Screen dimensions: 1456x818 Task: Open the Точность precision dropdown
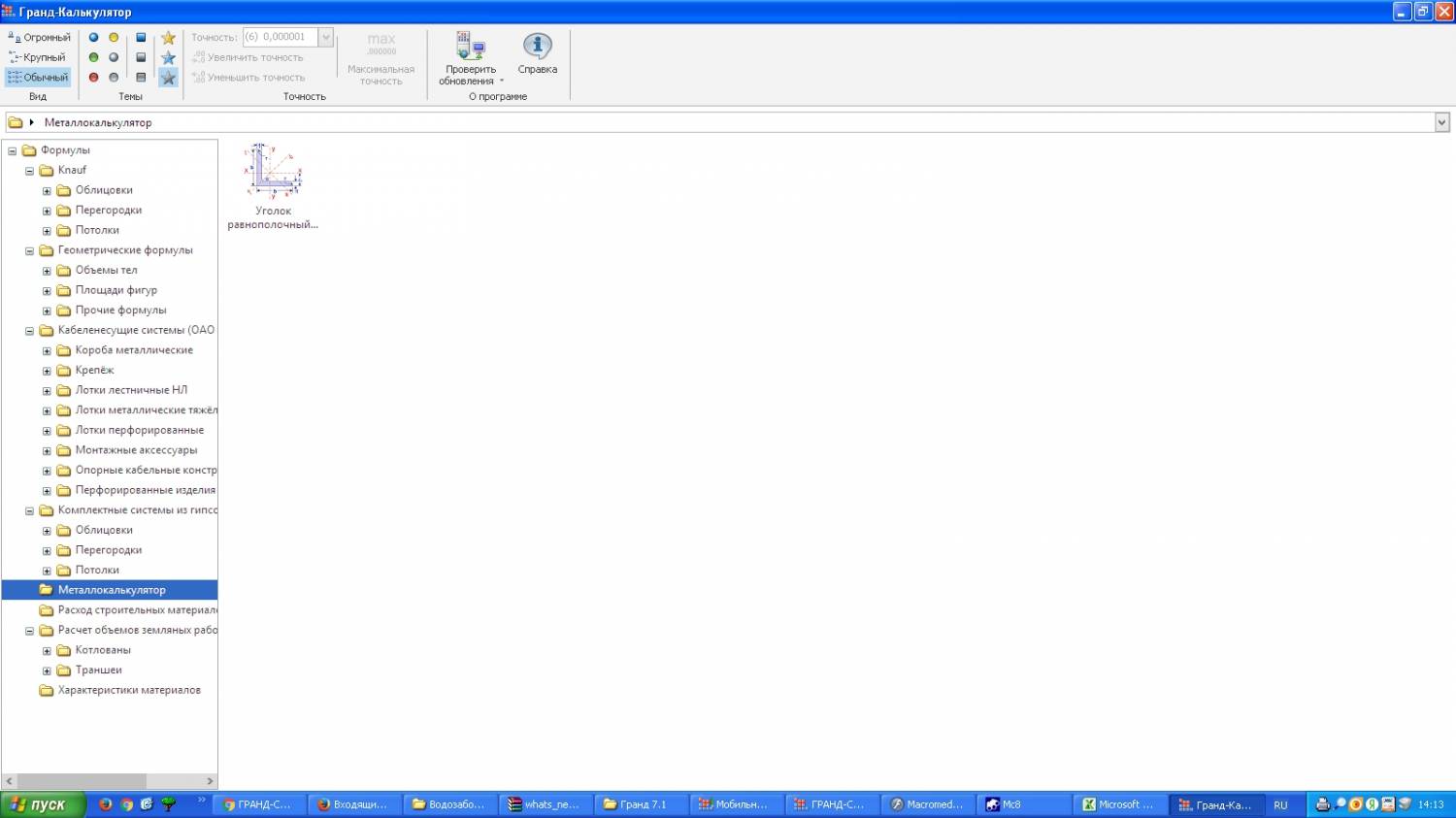click(x=326, y=37)
